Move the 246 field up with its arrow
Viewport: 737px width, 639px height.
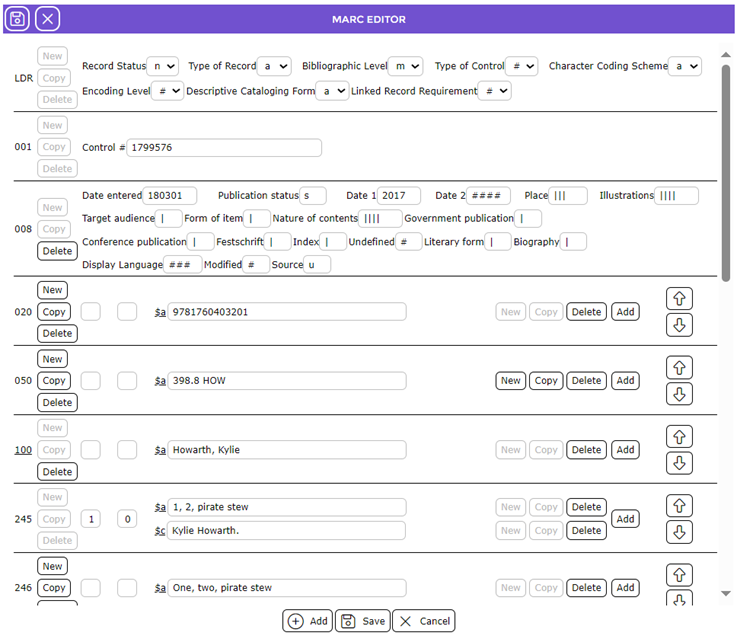point(679,575)
